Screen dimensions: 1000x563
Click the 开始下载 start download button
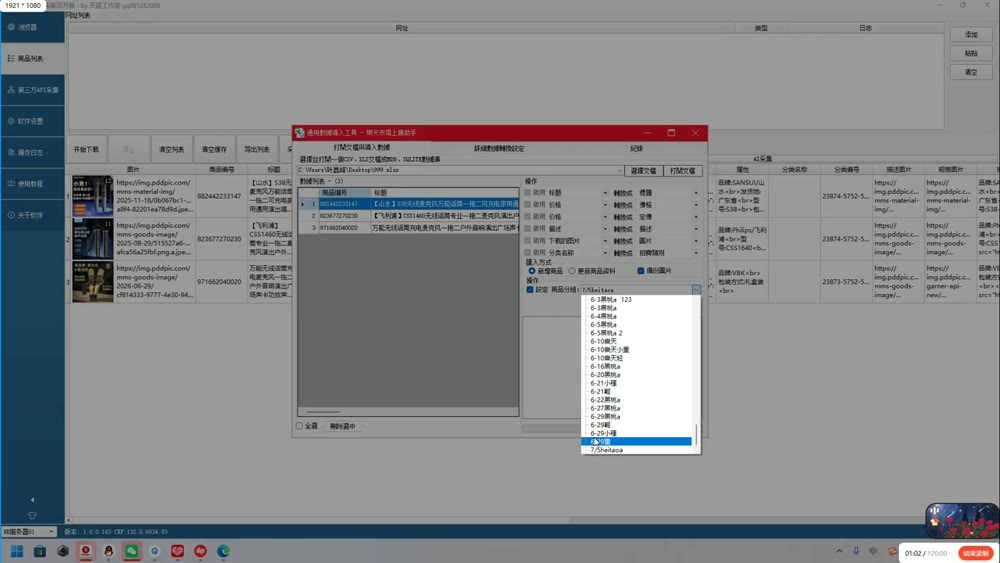(x=86, y=150)
